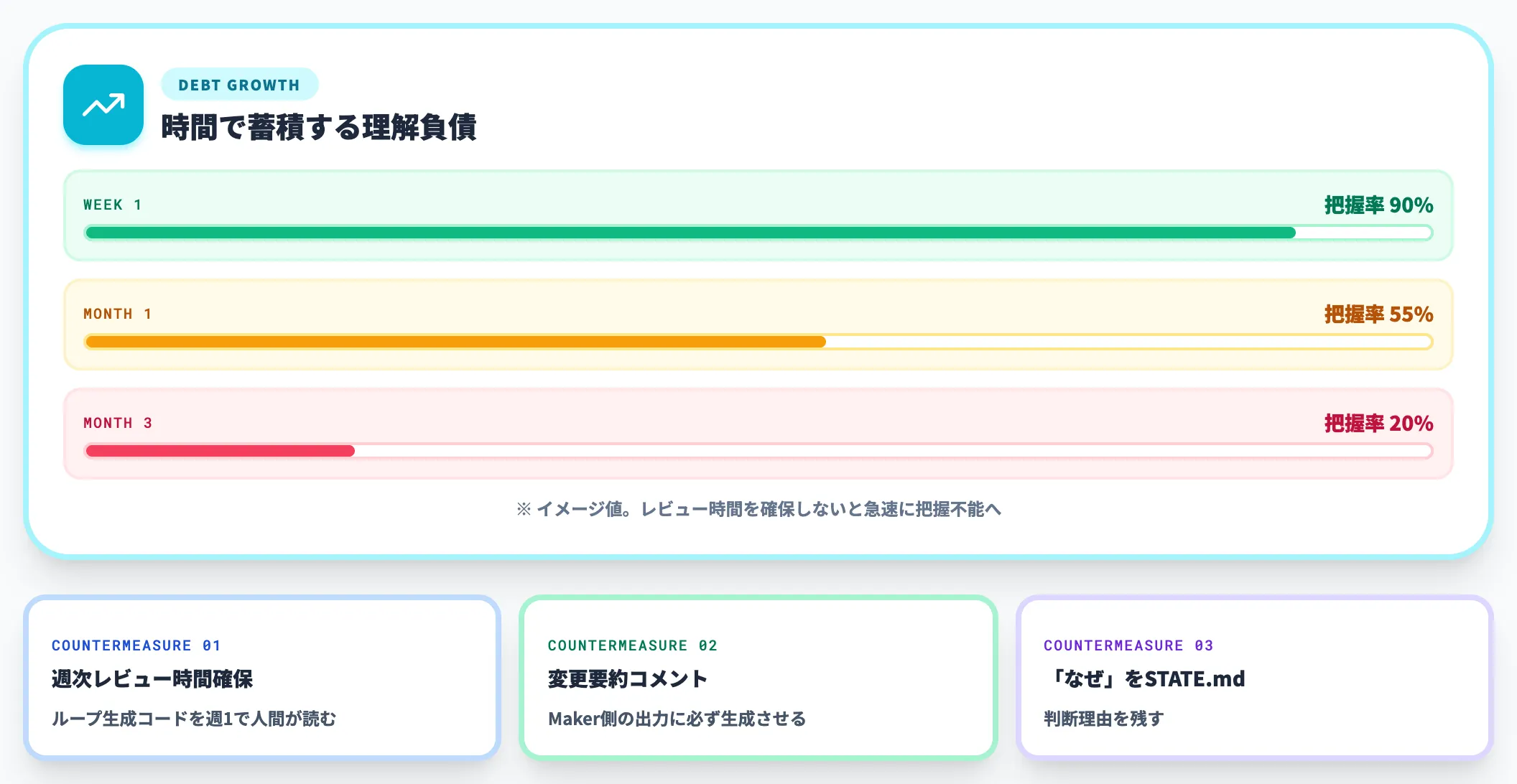Viewport: 1517px width, 784px height.
Task: Click the 把握率 20% value
Action: click(x=1378, y=424)
